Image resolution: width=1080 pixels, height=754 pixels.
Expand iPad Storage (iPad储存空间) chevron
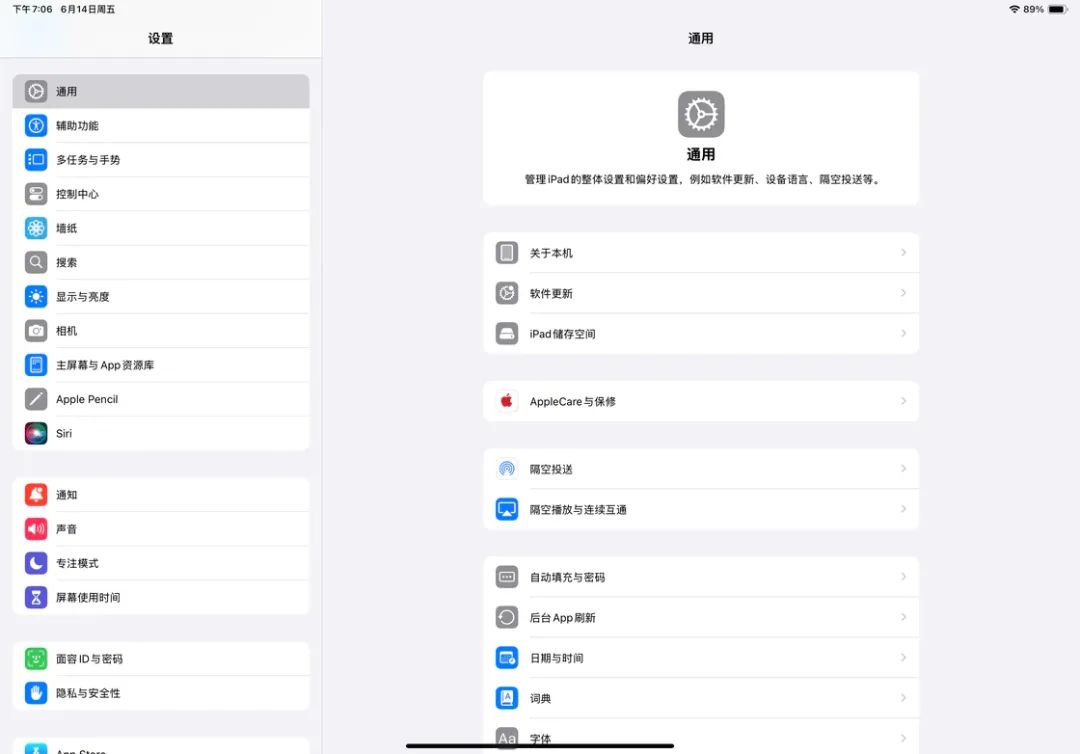coord(903,333)
